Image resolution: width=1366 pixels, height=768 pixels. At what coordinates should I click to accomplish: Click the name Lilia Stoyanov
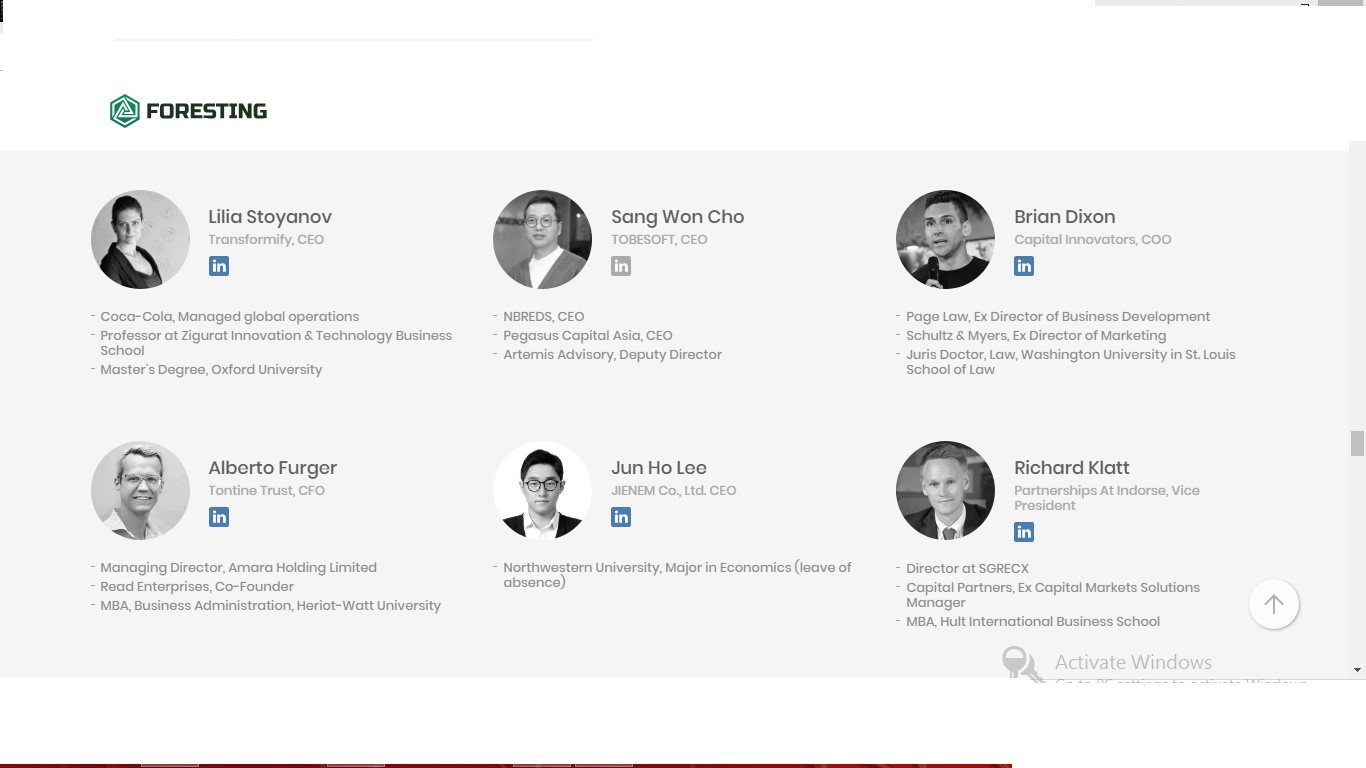[270, 217]
